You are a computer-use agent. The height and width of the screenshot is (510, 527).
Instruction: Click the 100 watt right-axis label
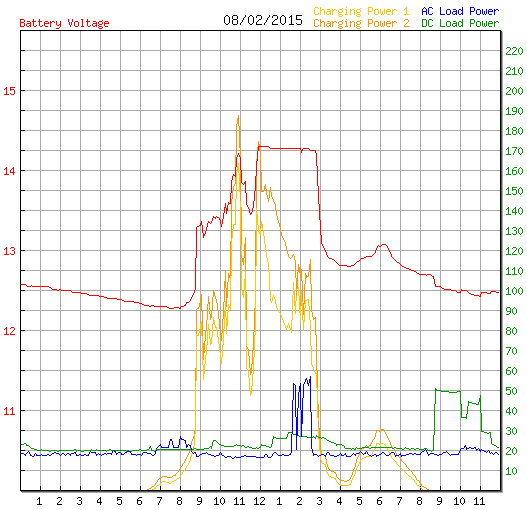[514, 291]
